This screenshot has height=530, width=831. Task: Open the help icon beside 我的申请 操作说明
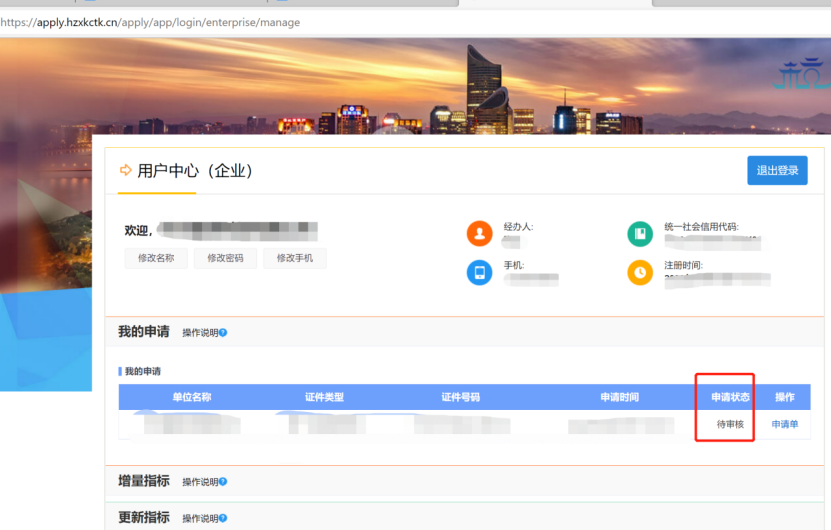click(223, 333)
